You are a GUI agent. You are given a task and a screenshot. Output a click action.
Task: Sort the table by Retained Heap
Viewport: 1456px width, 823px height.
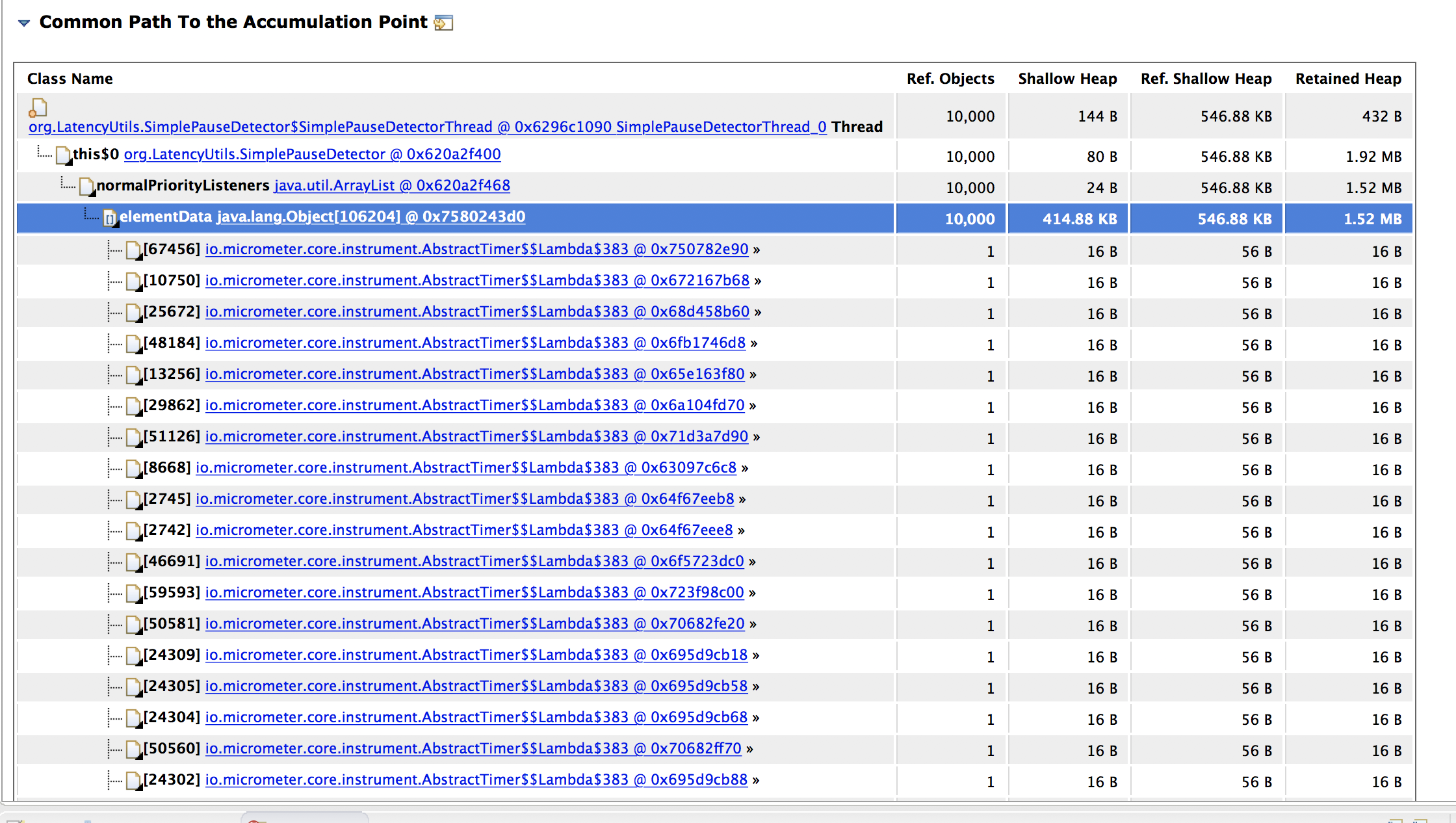(1348, 79)
